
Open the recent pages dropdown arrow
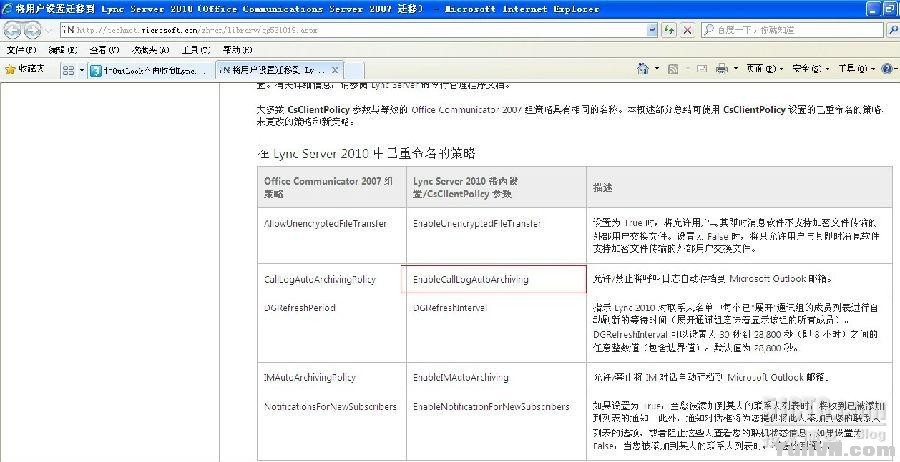coord(48,30)
